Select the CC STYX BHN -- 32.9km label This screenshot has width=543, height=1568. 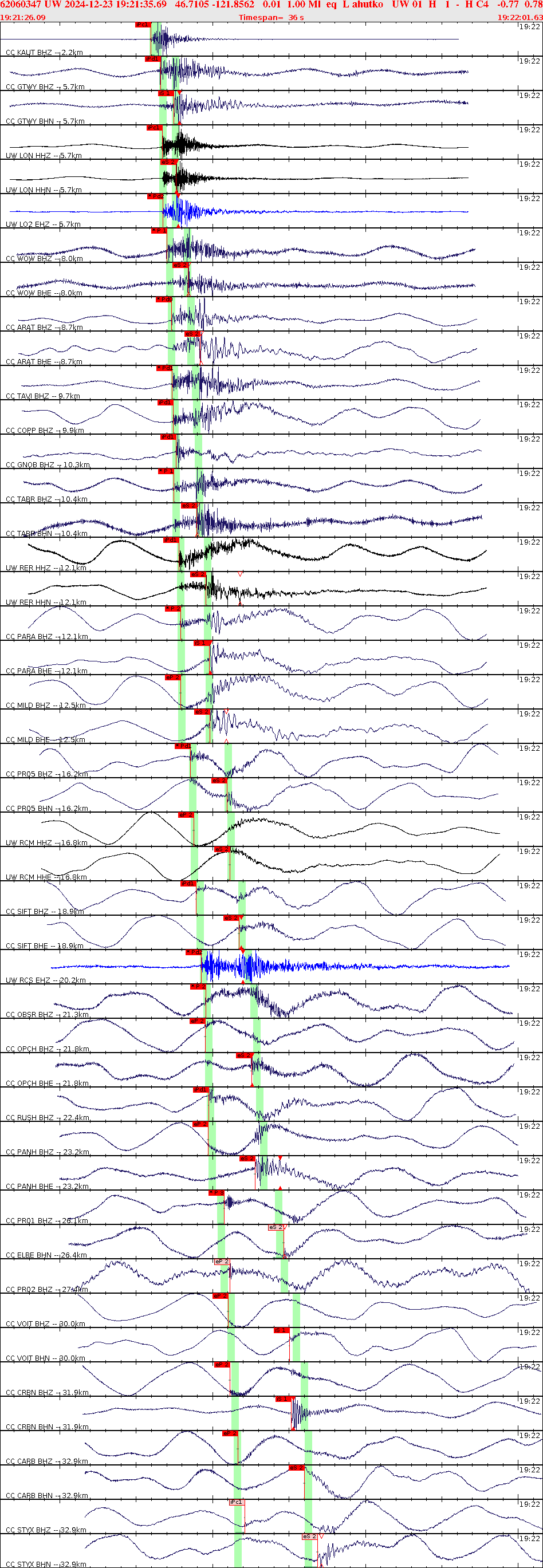click(46, 1565)
